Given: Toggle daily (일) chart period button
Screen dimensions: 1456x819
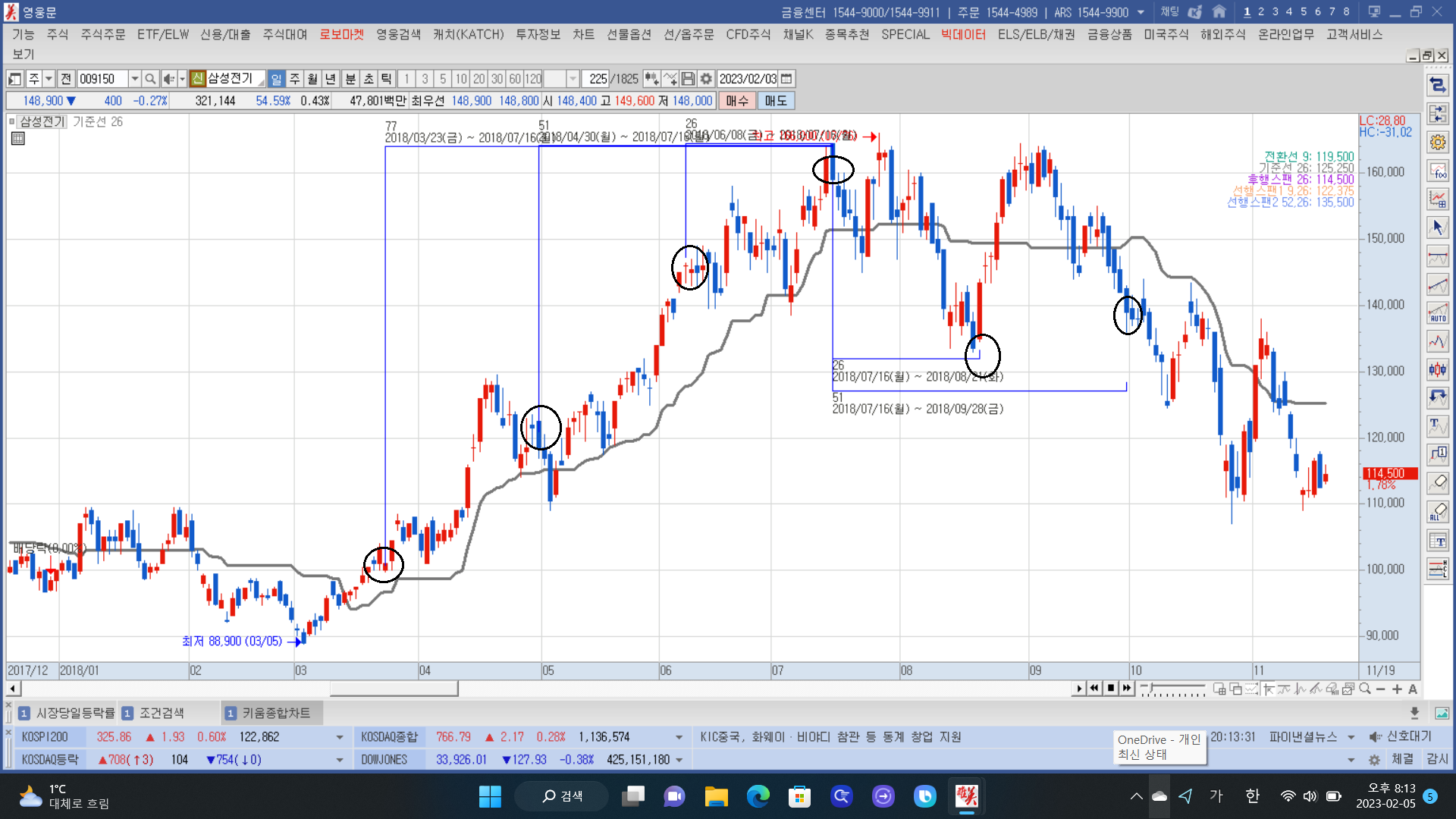Looking at the screenshot, I should point(277,79).
